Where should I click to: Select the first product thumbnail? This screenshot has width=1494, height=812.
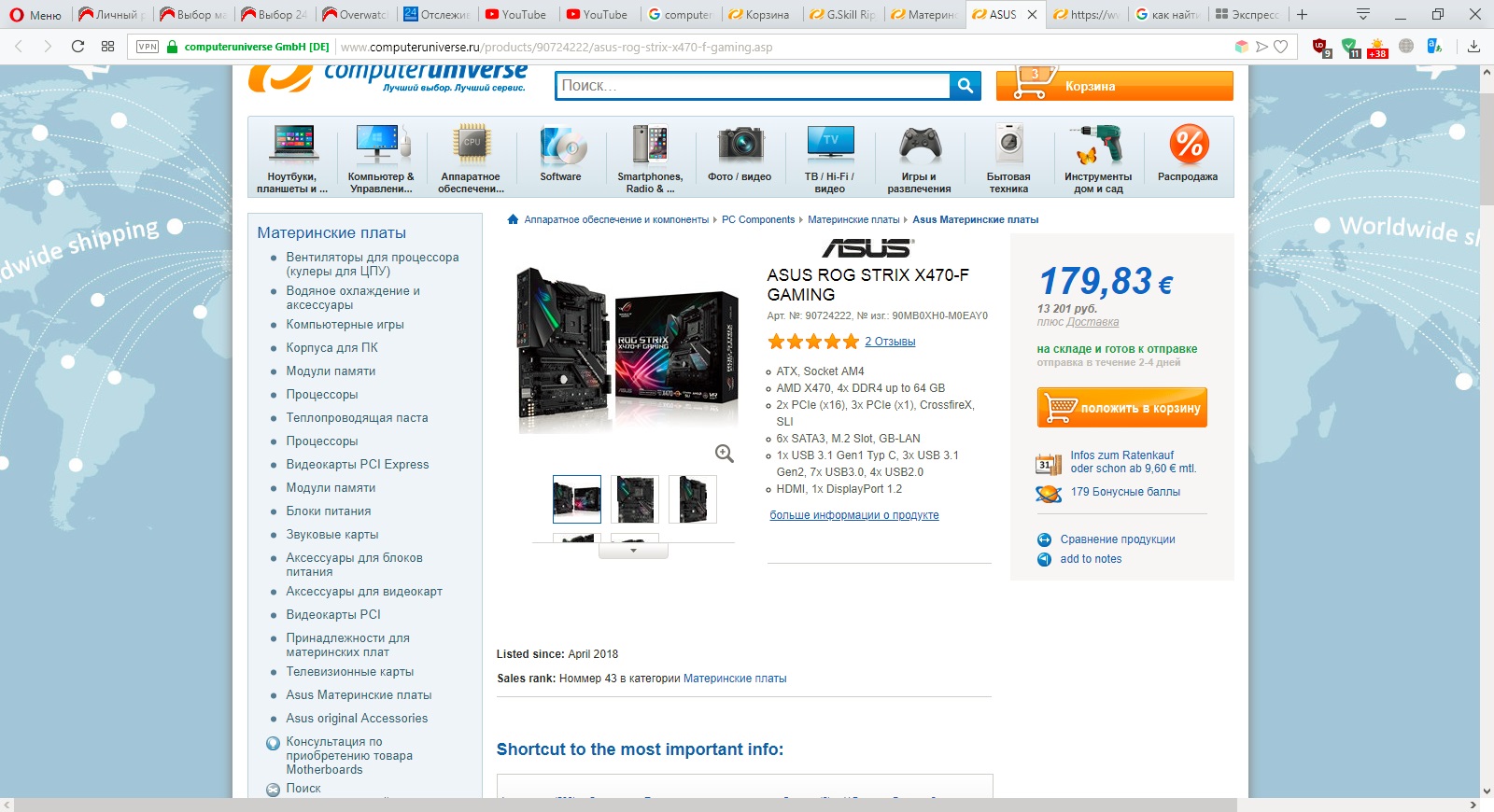(577, 499)
